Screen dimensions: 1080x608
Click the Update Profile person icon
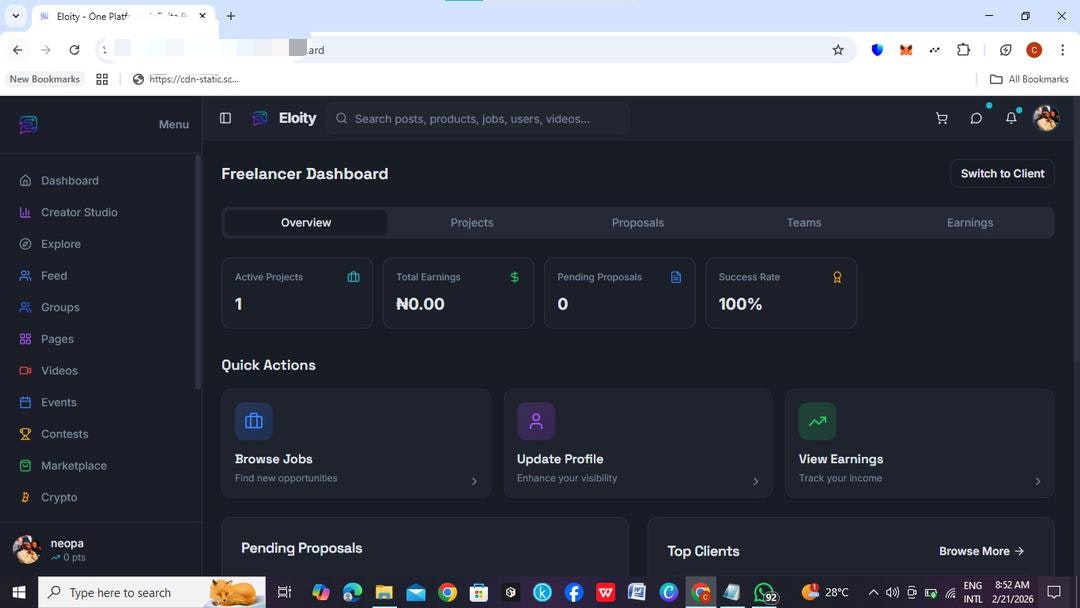click(x=536, y=421)
